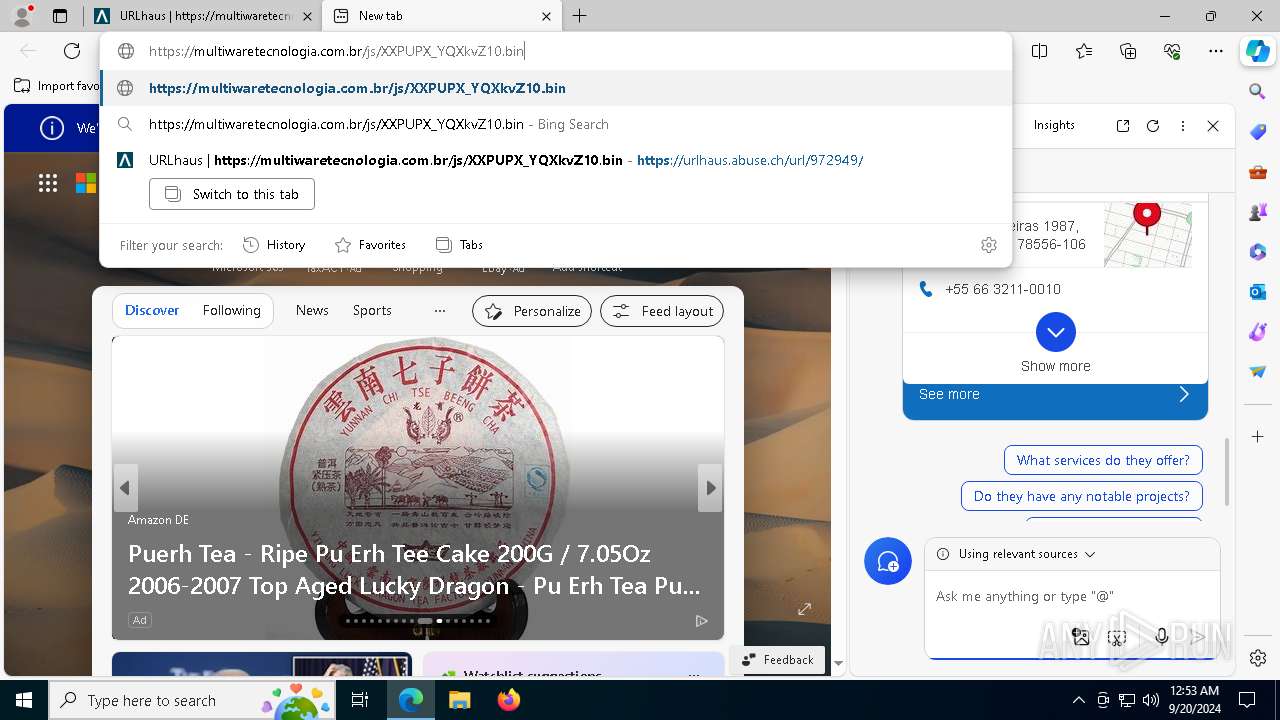
Task: Select 'What services do they offer?' suggestion
Action: [1103, 460]
